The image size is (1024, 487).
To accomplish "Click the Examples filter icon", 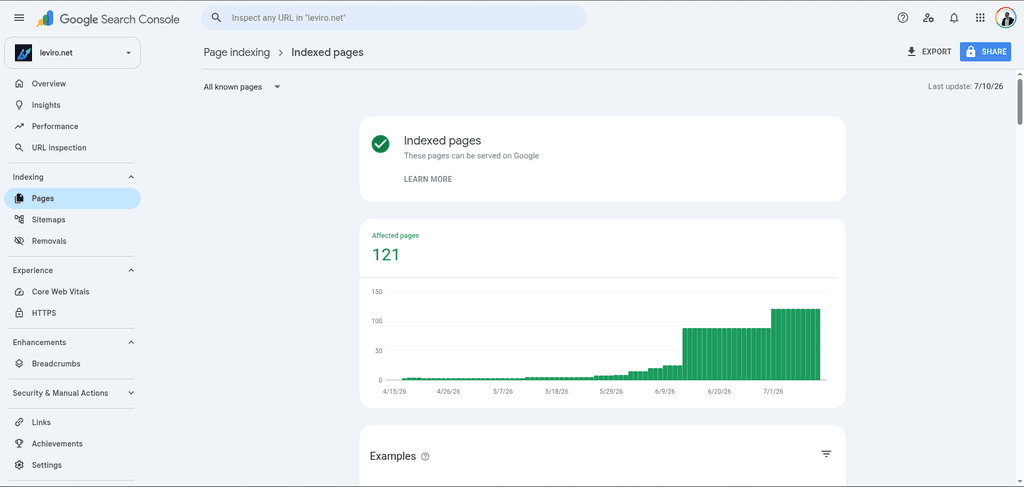I will pyautogui.click(x=826, y=454).
